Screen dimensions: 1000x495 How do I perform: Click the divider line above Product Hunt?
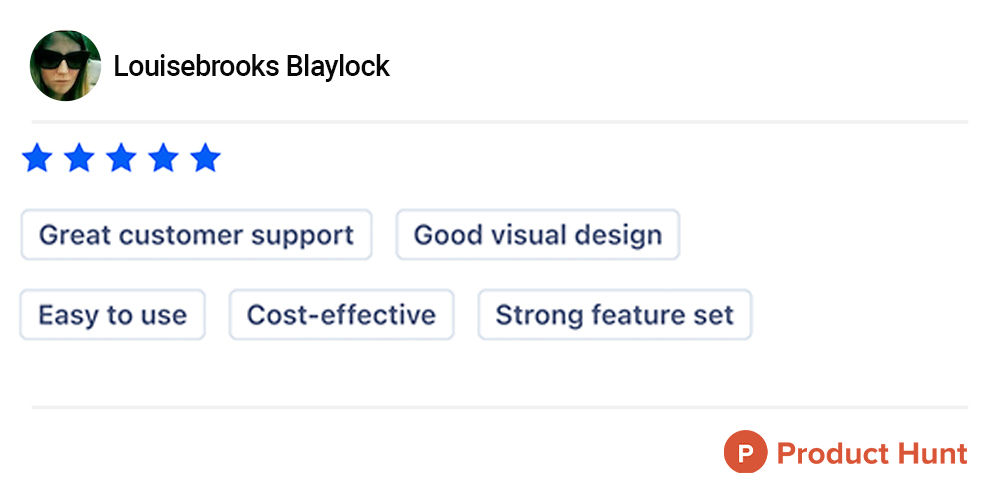tap(500, 407)
